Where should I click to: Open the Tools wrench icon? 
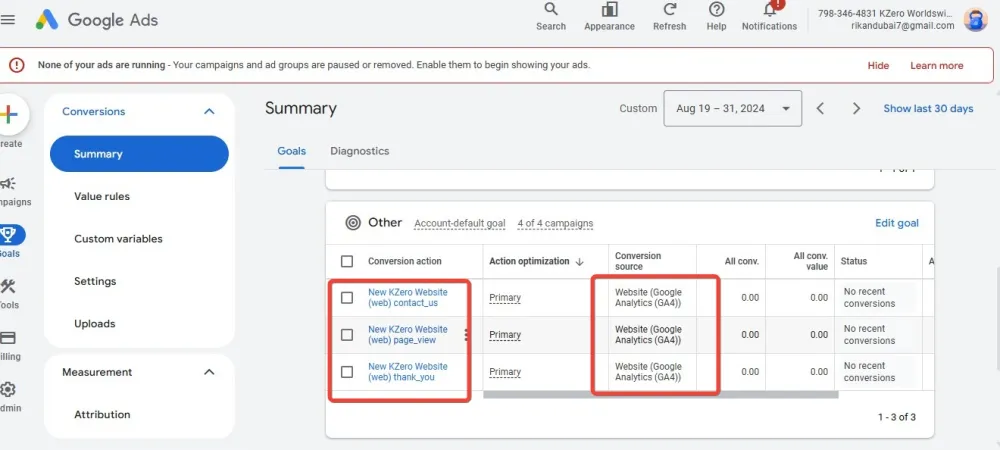pos(8,287)
